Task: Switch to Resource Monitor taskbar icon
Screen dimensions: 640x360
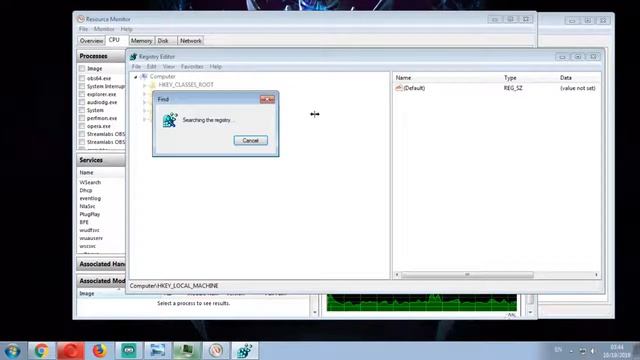Action: (x=216, y=351)
